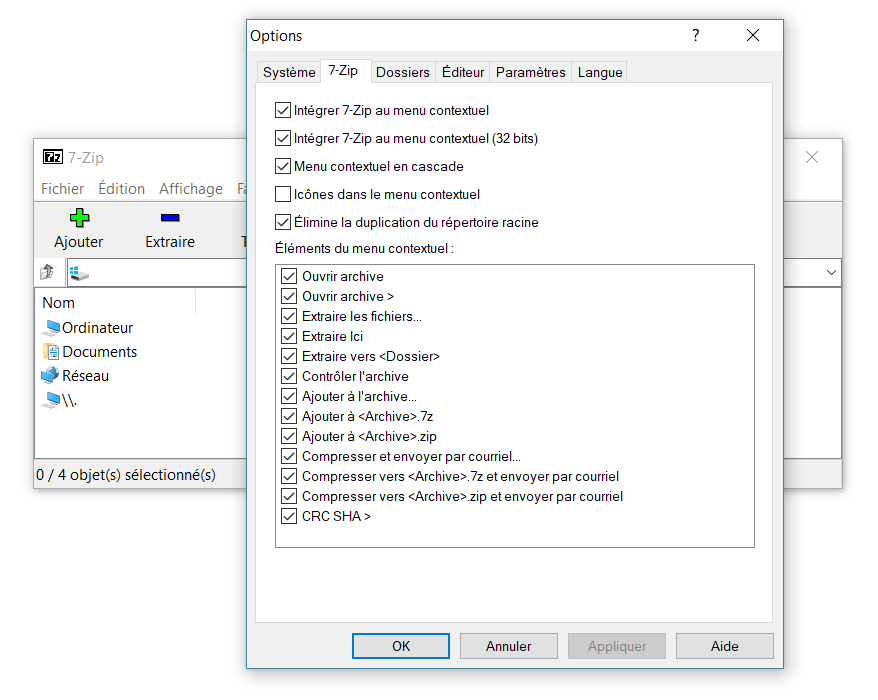Open the Fichier menu
This screenshot has height=700, width=878.
coord(63,189)
